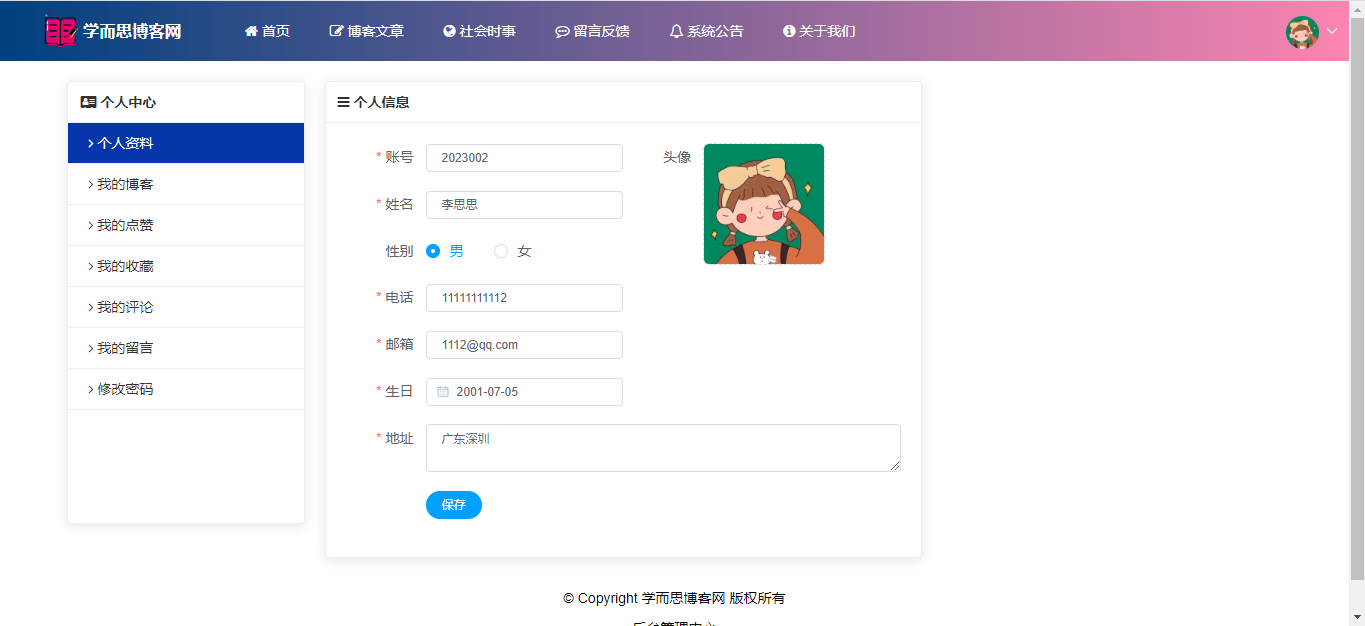The height and width of the screenshot is (626, 1365).
Task: Click the chat bubble icon beside 留言反馈
Action: (562, 31)
